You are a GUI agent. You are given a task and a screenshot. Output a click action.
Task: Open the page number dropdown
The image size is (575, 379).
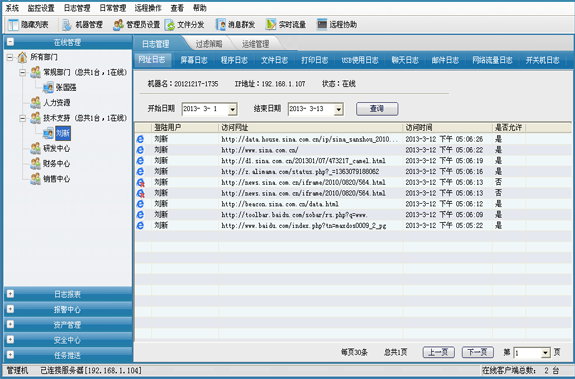(x=546, y=353)
